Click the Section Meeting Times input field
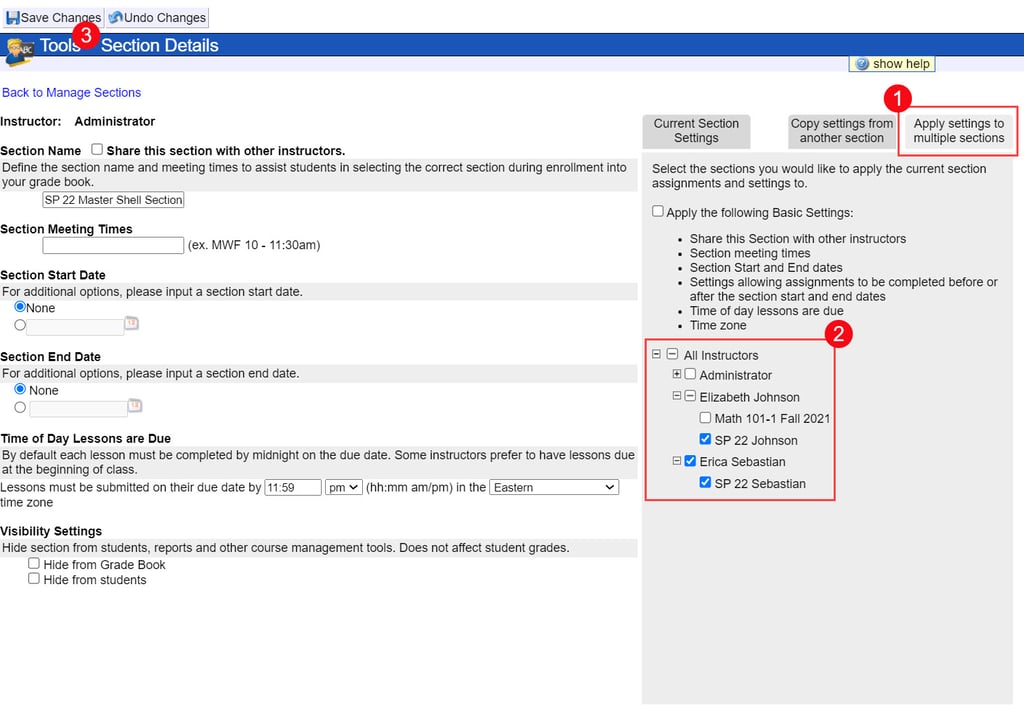 (x=113, y=245)
